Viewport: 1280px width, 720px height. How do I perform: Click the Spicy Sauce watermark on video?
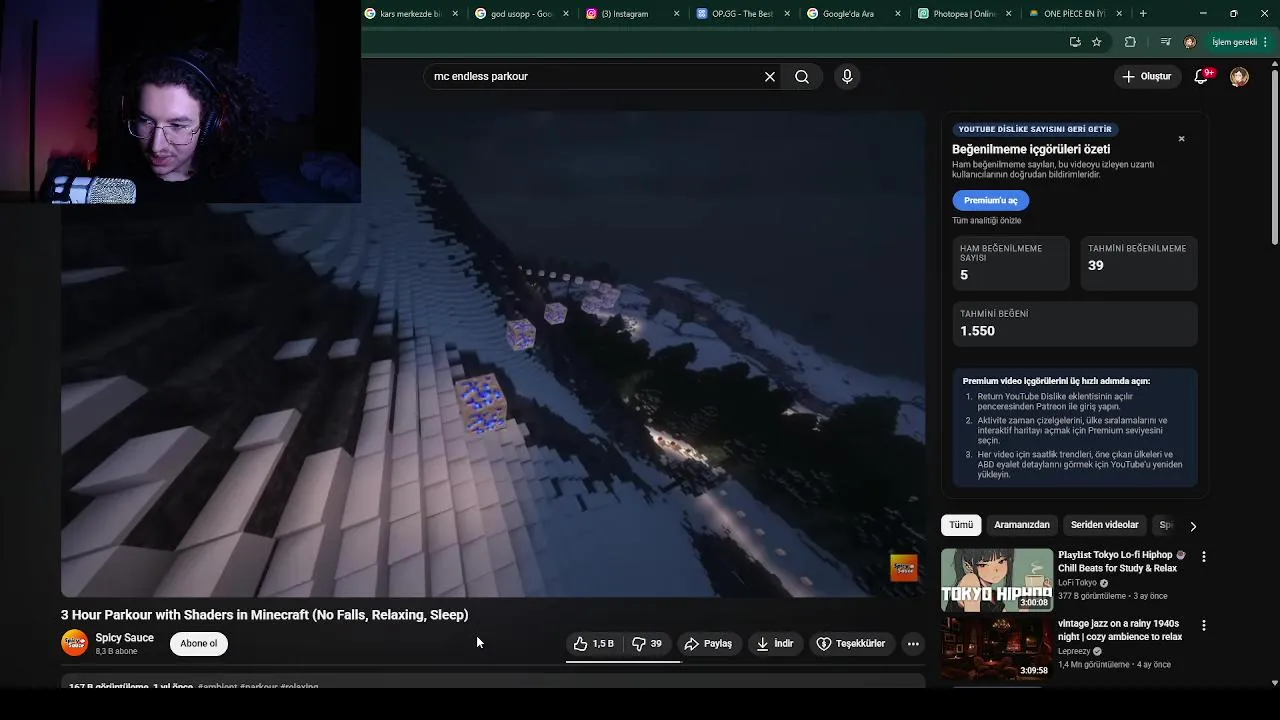[904, 568]
